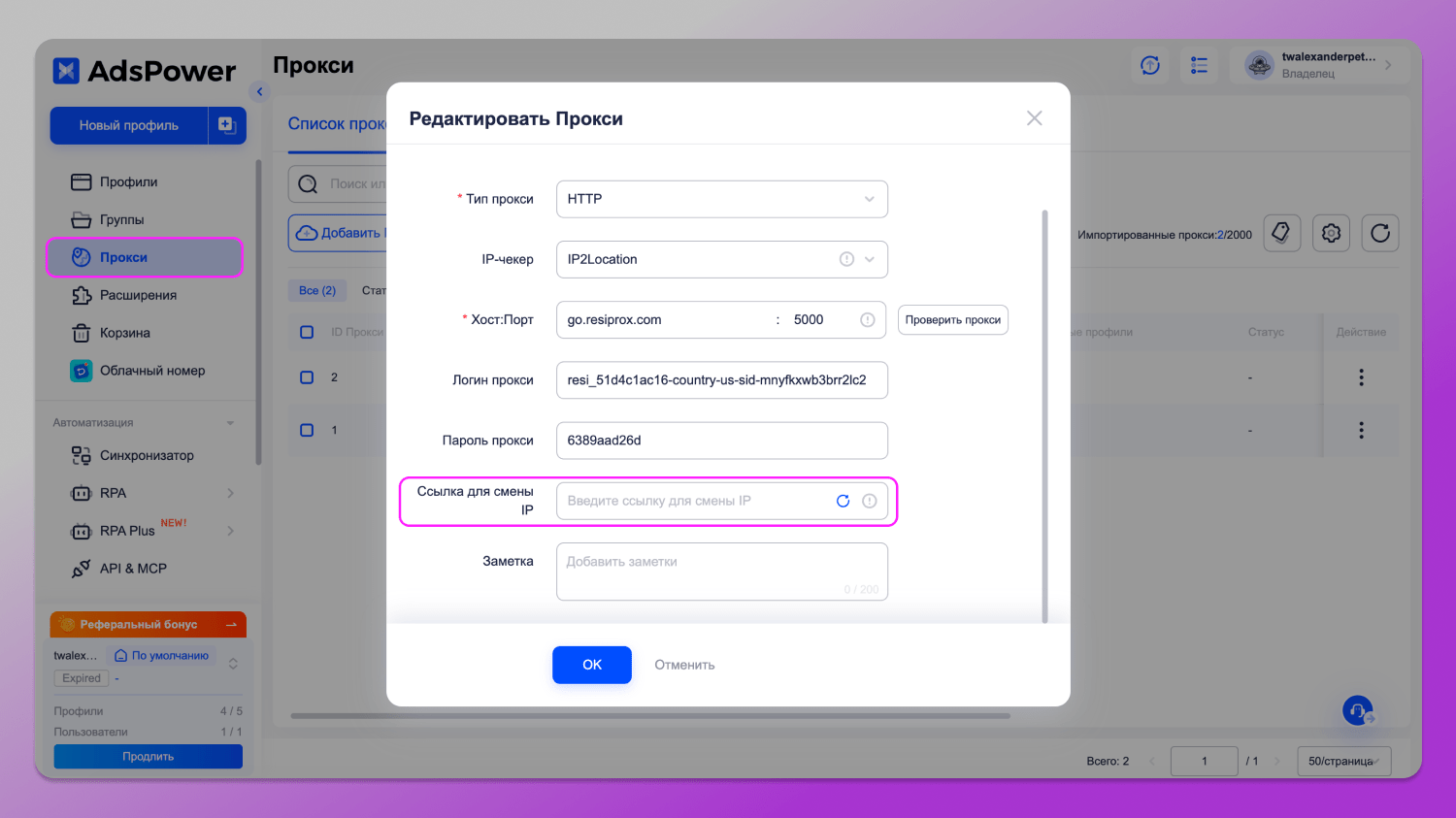Check the checkbox for proxy ID 2
This screenshot has height=818, width=1456.
(307, 377)
